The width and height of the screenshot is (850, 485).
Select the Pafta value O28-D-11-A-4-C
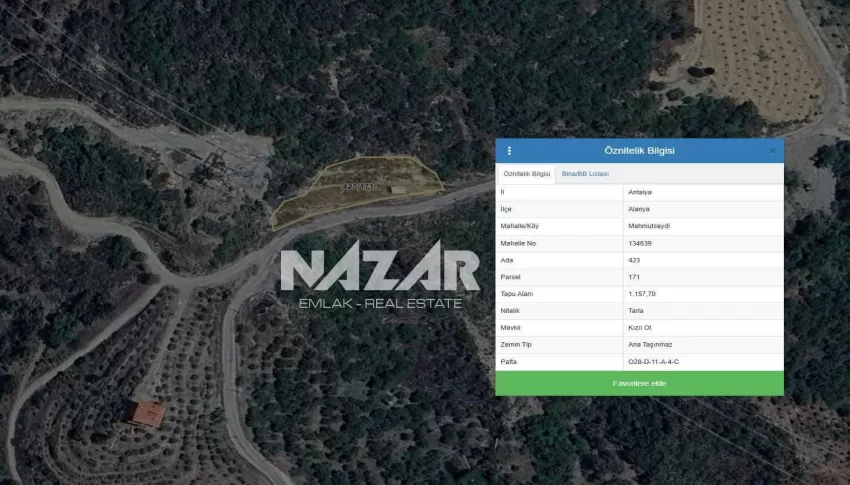click(653, 361)
